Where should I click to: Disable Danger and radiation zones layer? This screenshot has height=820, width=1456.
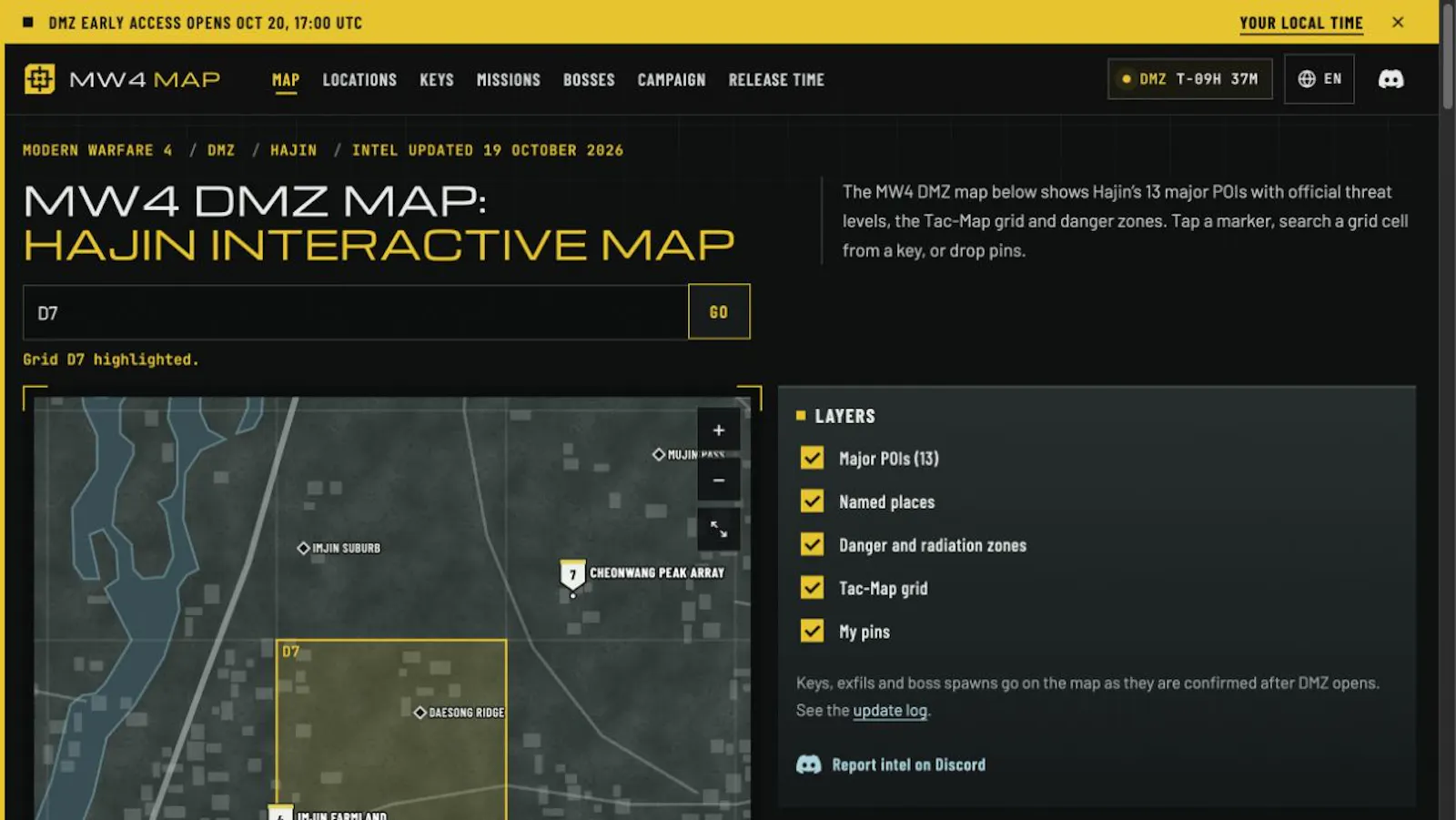812,544
